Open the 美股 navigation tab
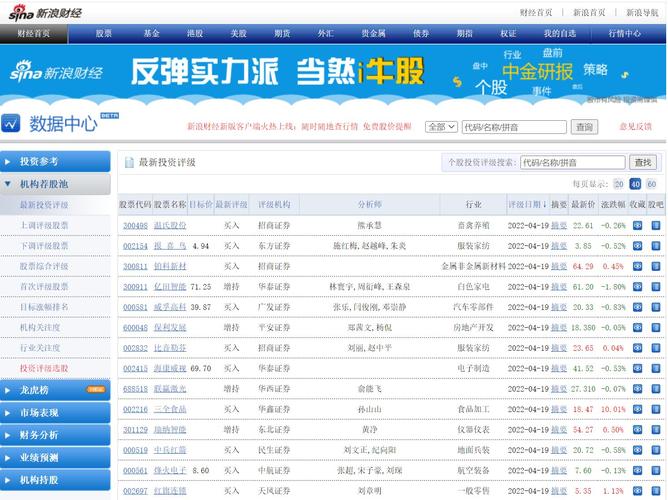 coord(239,34)
